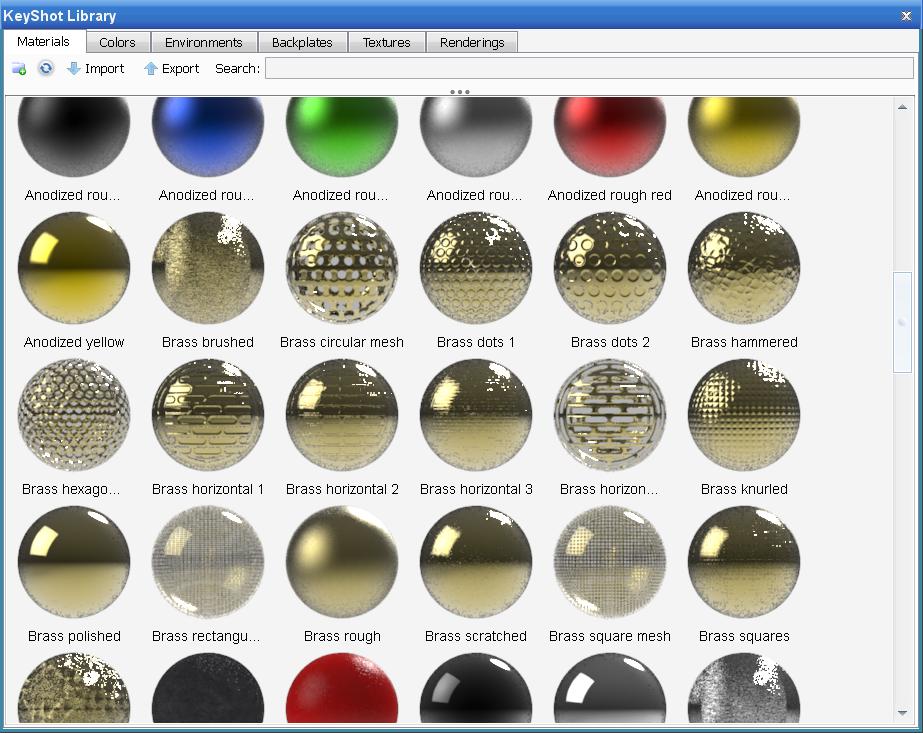Viewport: 923px width, 733px height.
Task: Click the refresh library icon
Action: click(x=46, y=69)
